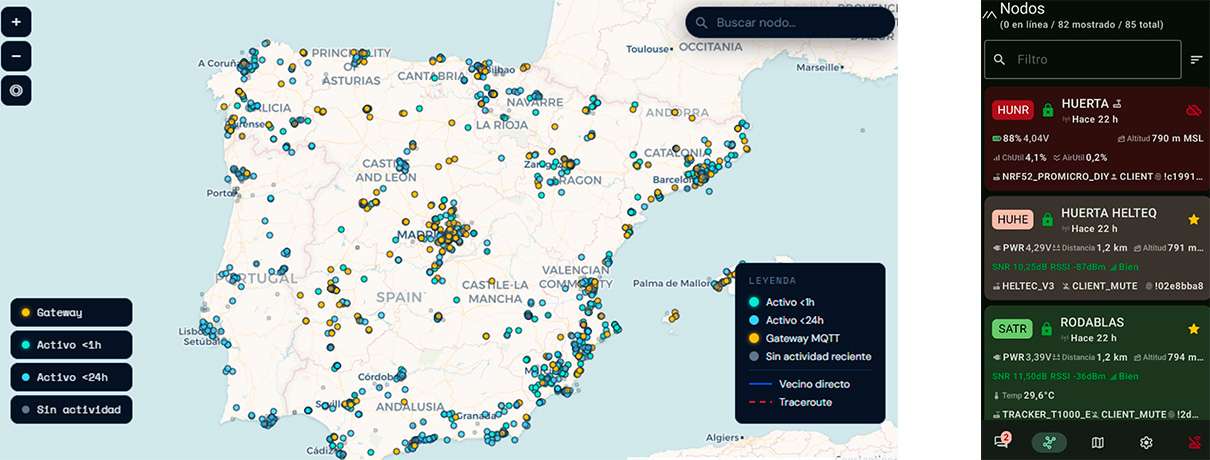Open the node list sort options
The image size is (1210, 460).
tap(1196, 60)
